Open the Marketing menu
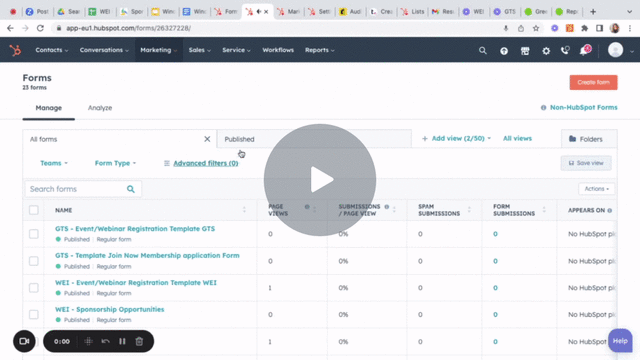The image size is (640, 360). click(159, 50)
